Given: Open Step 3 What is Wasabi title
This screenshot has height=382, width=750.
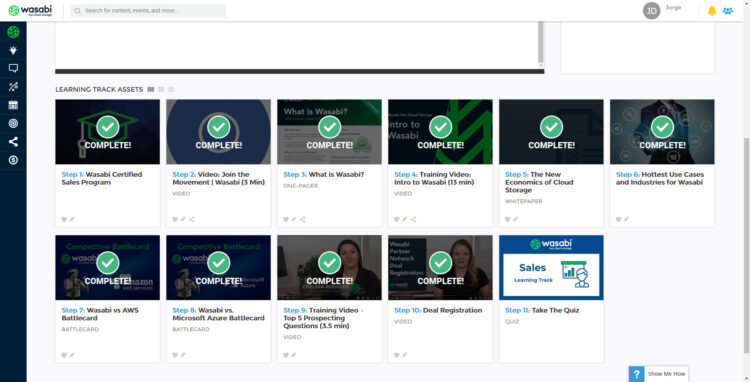Looking at the screenshot, I should pyautogui.click(x=324, y=175).
